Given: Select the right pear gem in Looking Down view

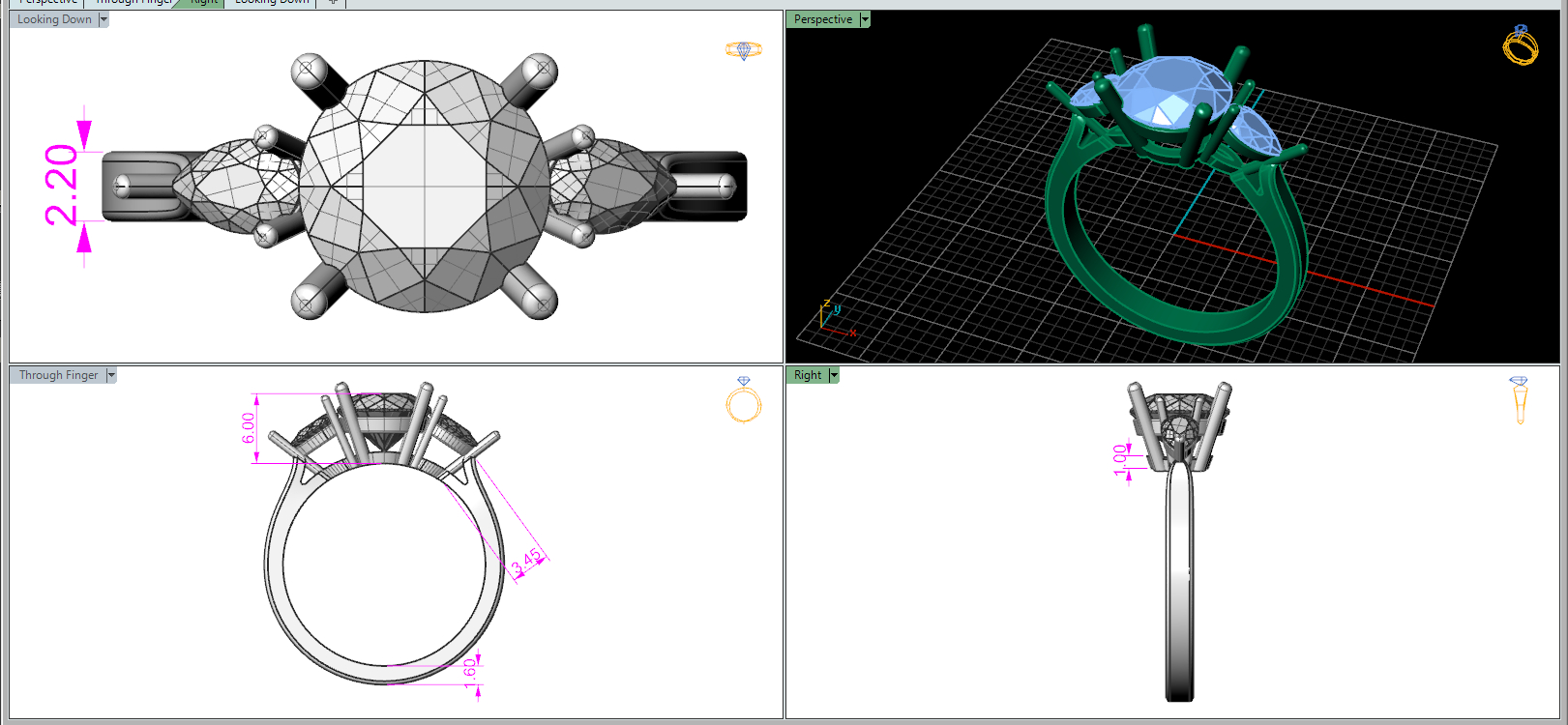Looking at the screenshot, I should 612,186.
